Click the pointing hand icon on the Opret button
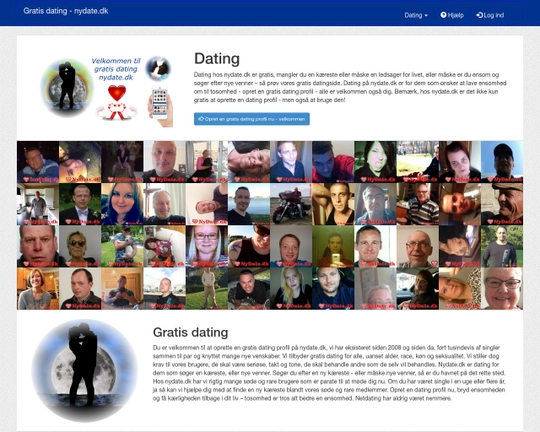Screen dimensions: 540x432 click(201, 119)
